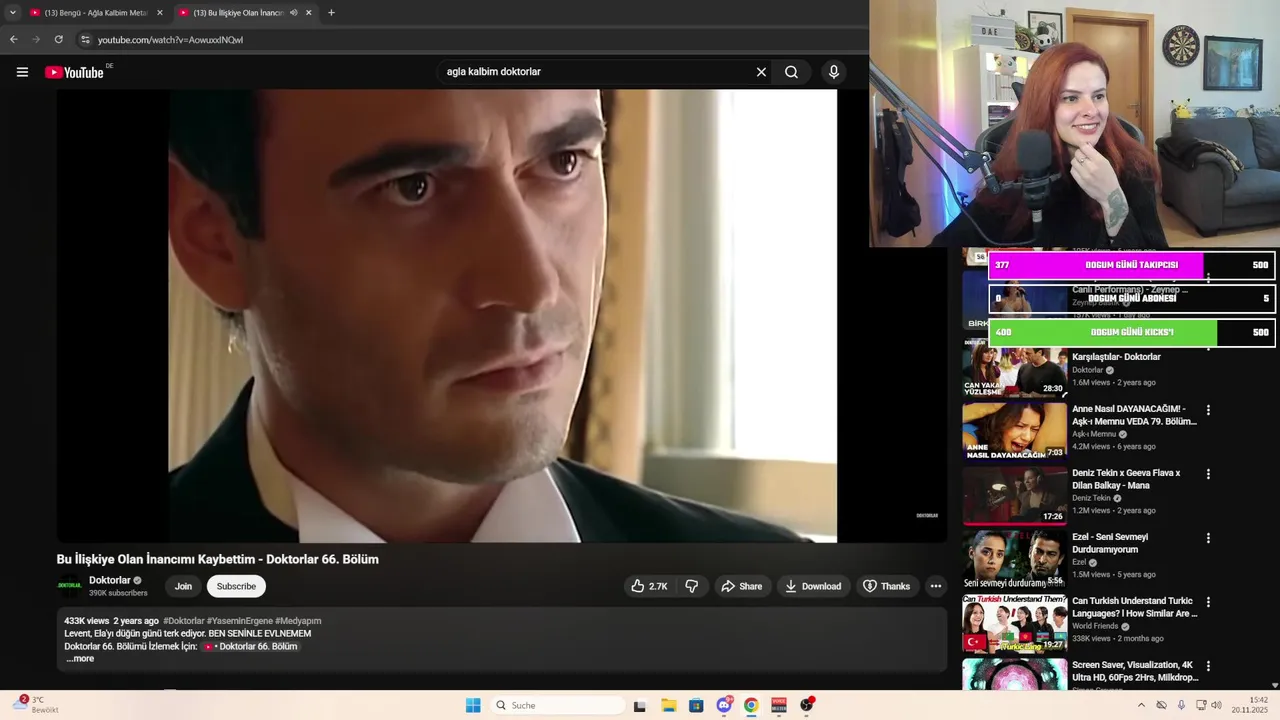Click the magnifier search button
This screenshot has width=1280, height=720.
(x=791, y=72)
